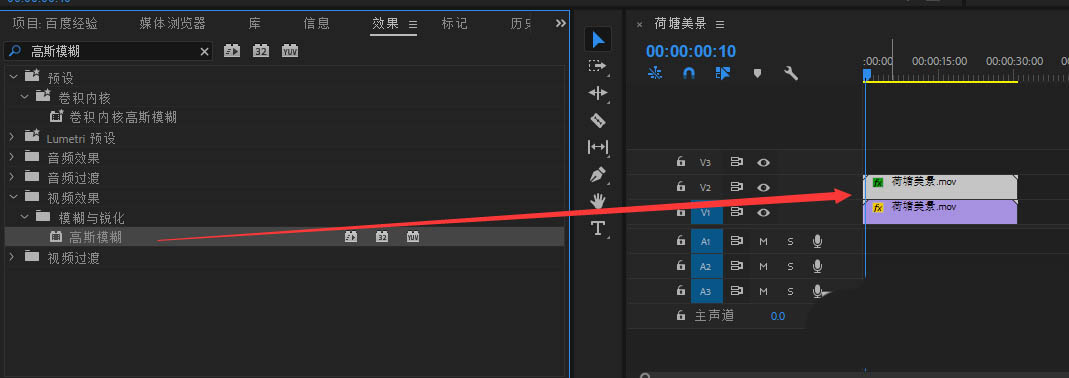Screen dimensions: 1069x378
Task: Select the Selection arrow tool
Action: [598, 40]
